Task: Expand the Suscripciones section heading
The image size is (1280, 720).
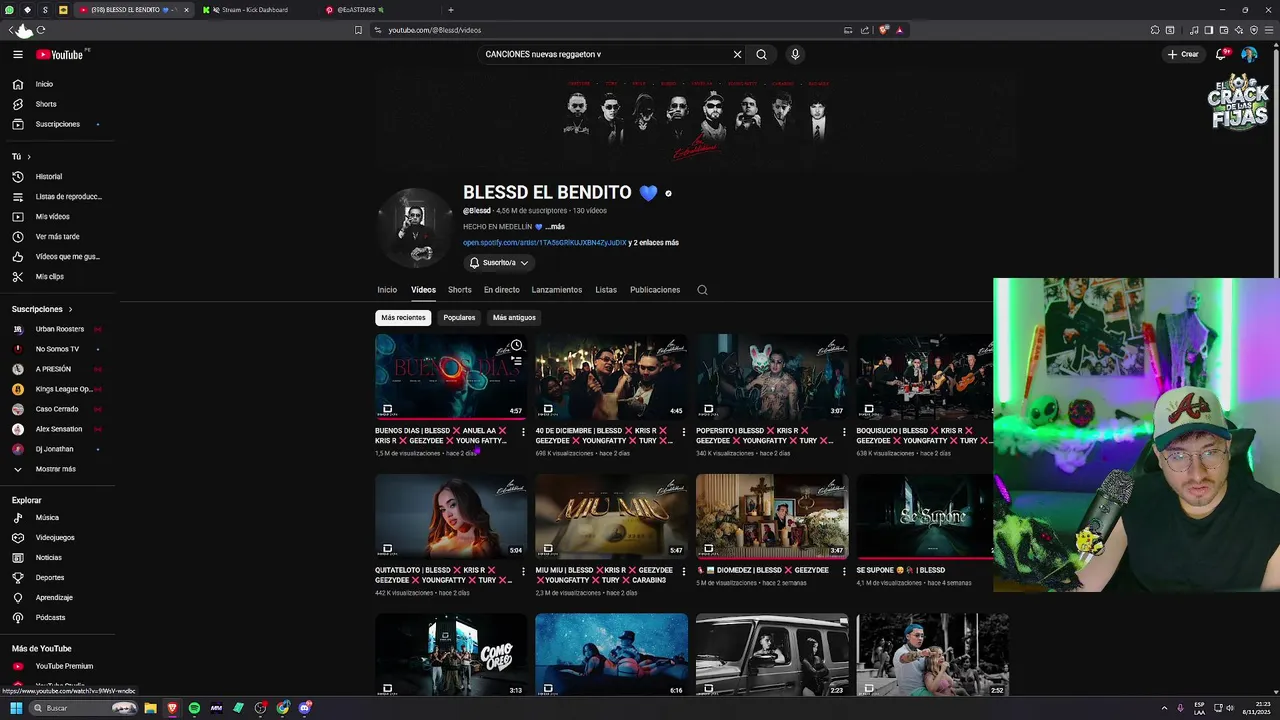Action: click(42, 309)
